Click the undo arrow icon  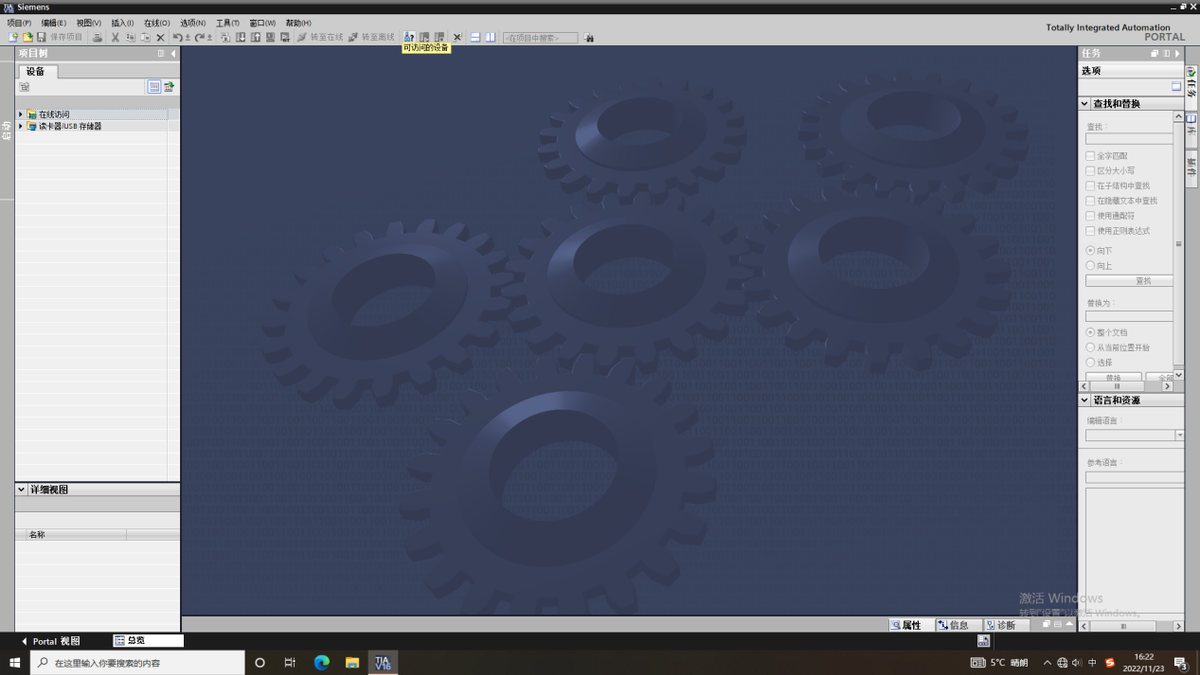pos(177,37)
